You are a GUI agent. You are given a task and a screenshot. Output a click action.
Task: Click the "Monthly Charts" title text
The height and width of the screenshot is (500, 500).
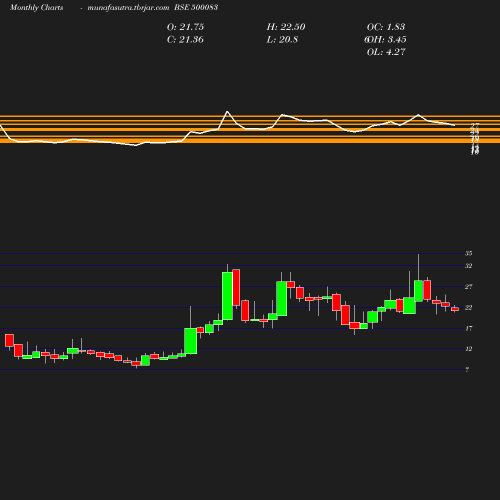[x=37, y=7]
